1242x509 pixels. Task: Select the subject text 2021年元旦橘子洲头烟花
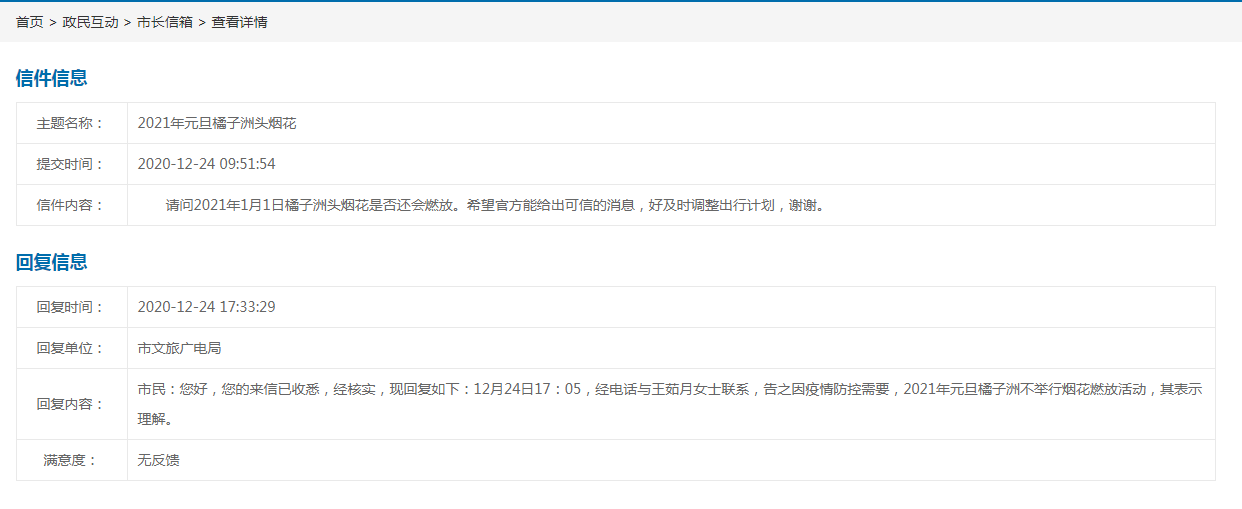[x=217, y=123]
